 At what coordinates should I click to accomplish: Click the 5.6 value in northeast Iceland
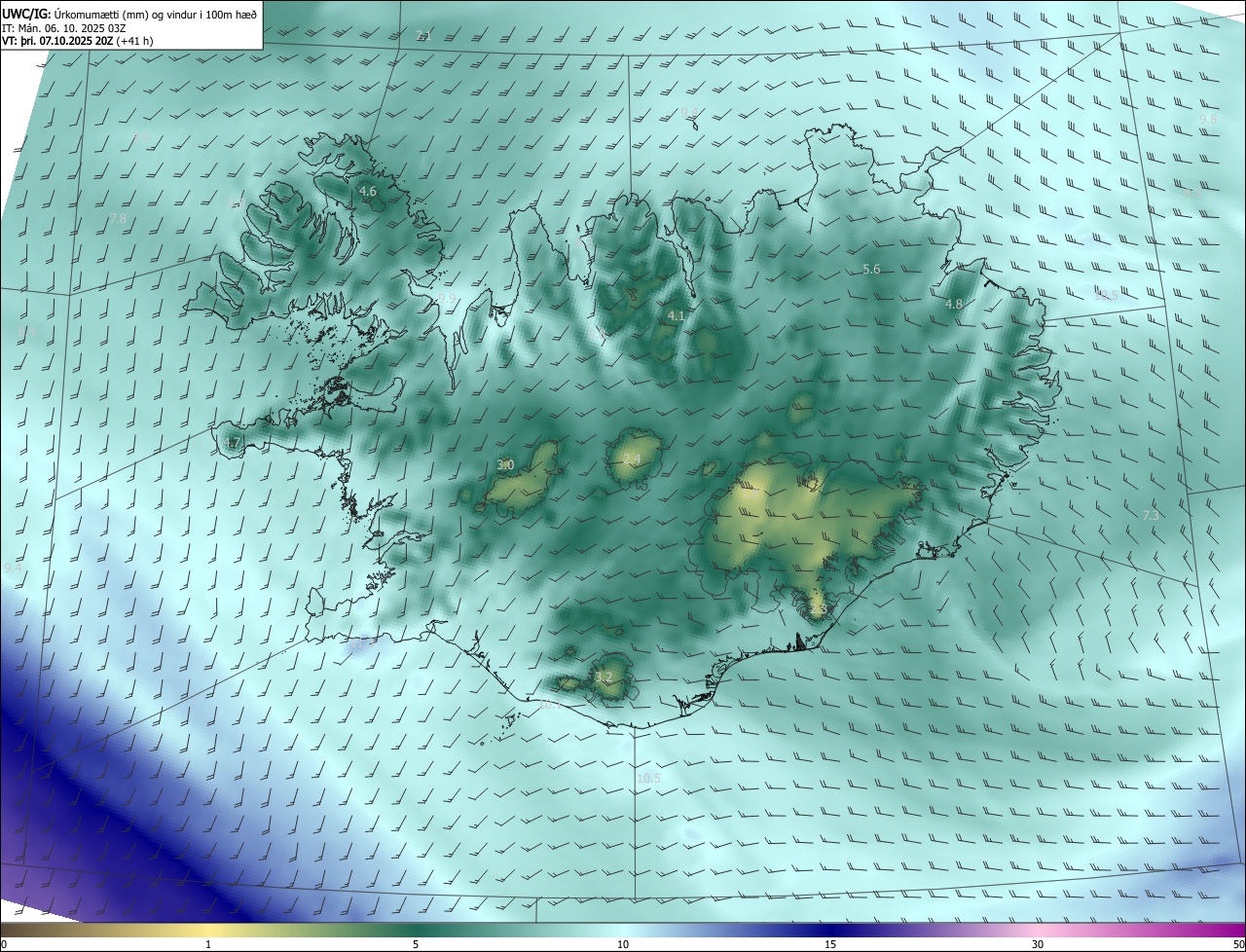[871, 270]
